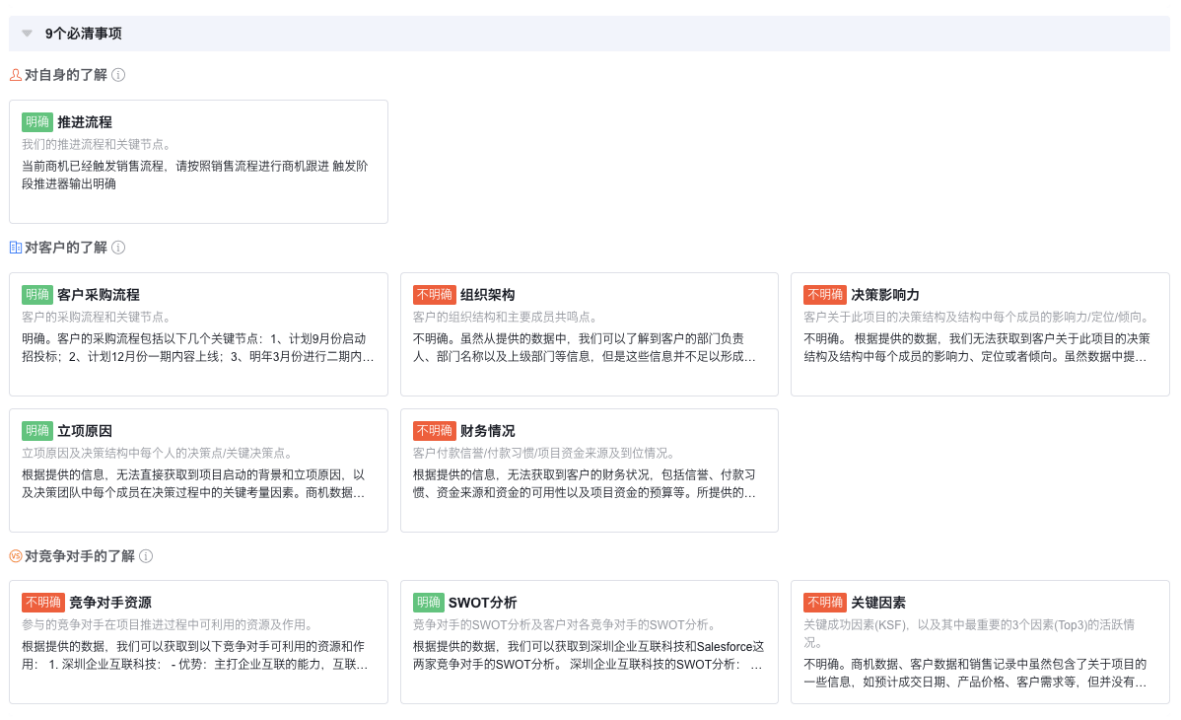Image resolution: width=1181 pixels, height=720 pixels.
Task: Collapse the 9个必清事项 section triangle
Action: (x=27, y=33)
